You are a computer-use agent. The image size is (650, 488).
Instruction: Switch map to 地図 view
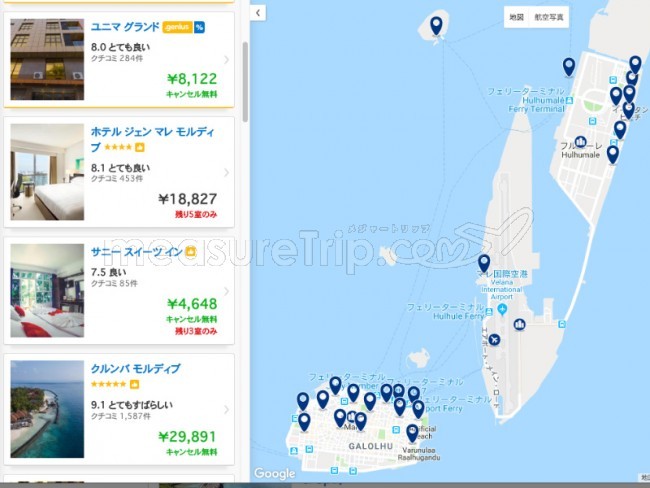517,17
